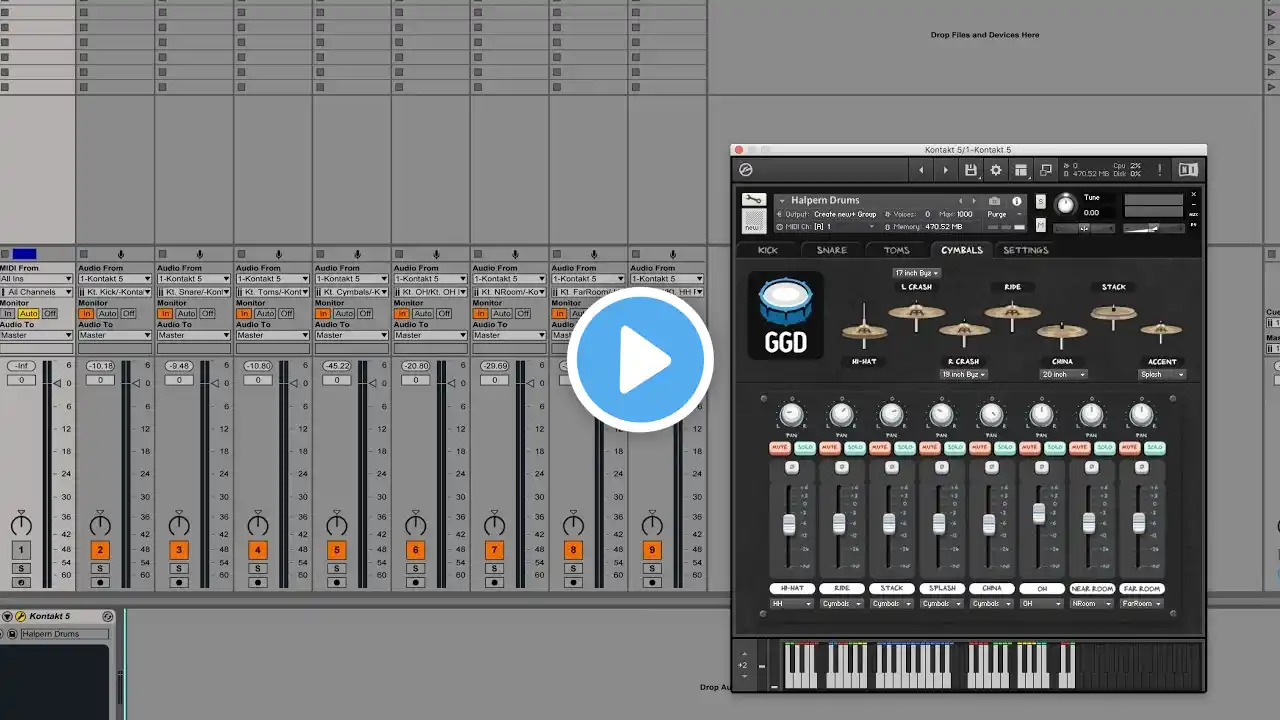This screenshot has width=1280, height=720.
Task: Click the Hi-Hat cymbal image
Action: point(863,331)
